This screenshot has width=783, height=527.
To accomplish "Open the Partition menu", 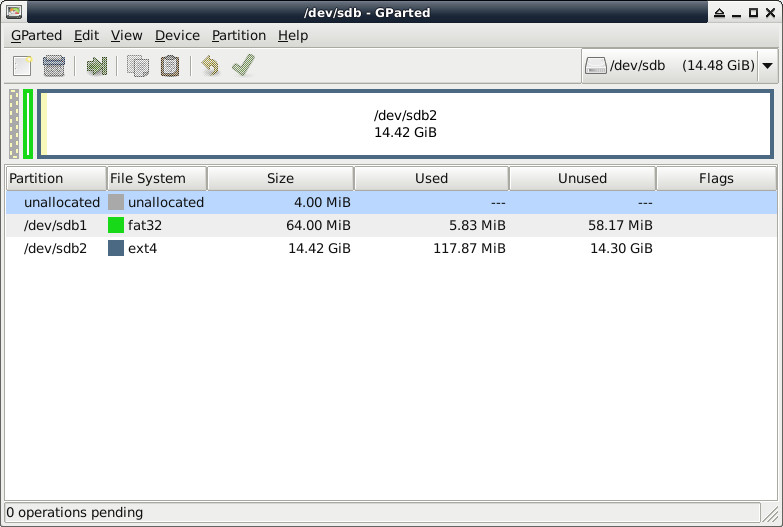I will coord(239,35).
